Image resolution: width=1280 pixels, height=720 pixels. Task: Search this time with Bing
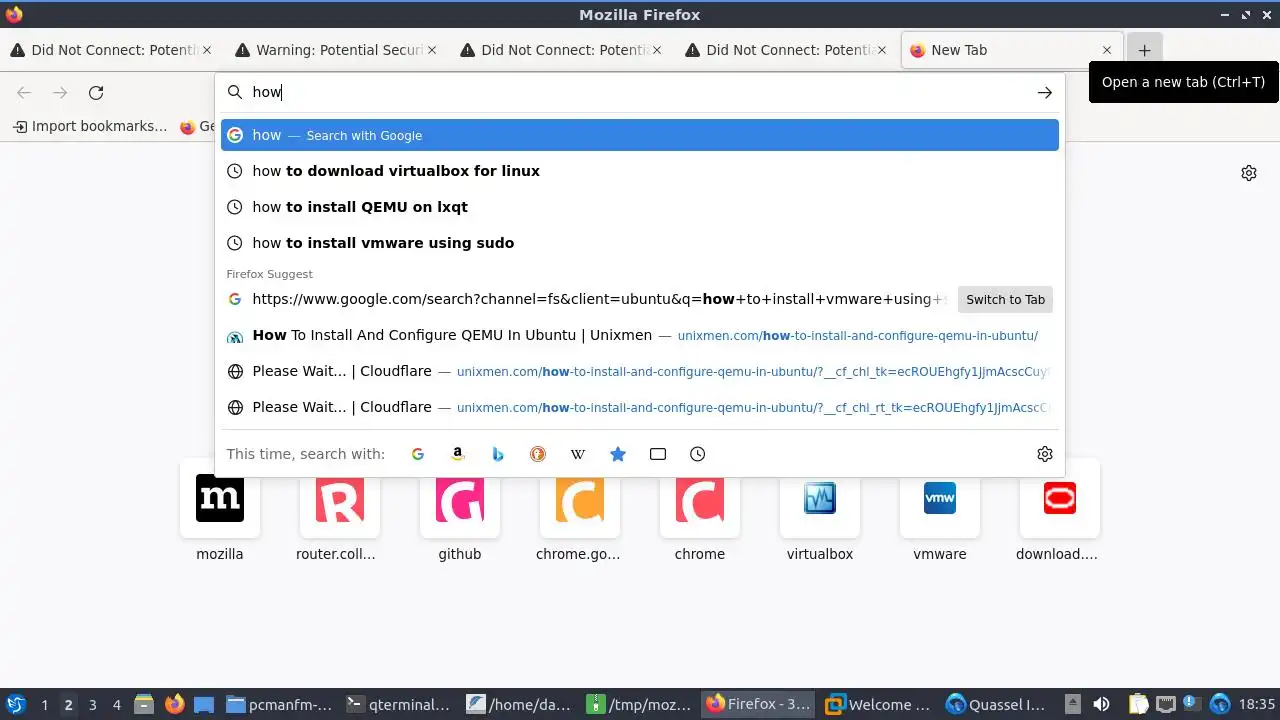click(x=498, y=454)
